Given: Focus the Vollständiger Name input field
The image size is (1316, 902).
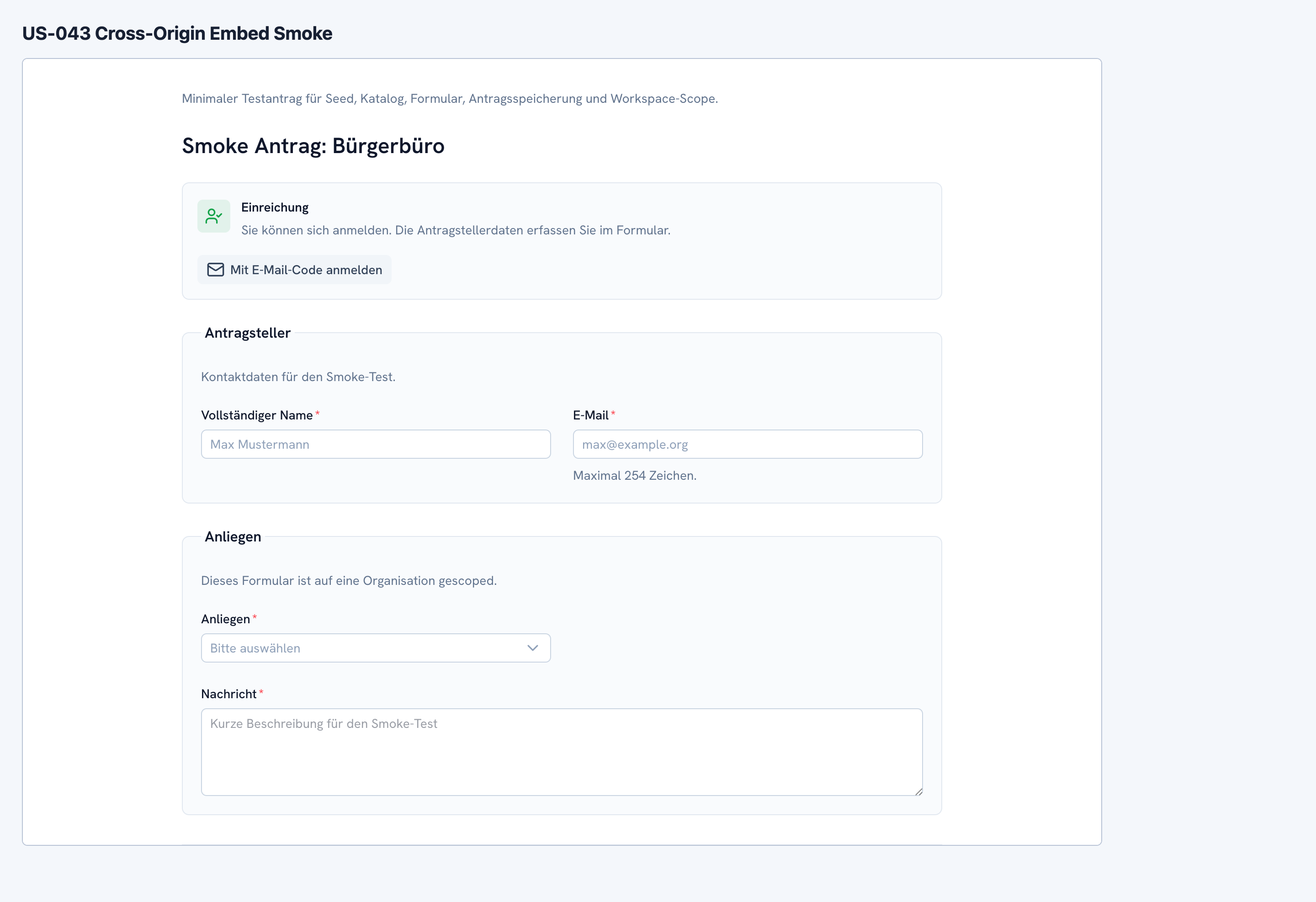Looking at the screenshot, I should (376, 444).
